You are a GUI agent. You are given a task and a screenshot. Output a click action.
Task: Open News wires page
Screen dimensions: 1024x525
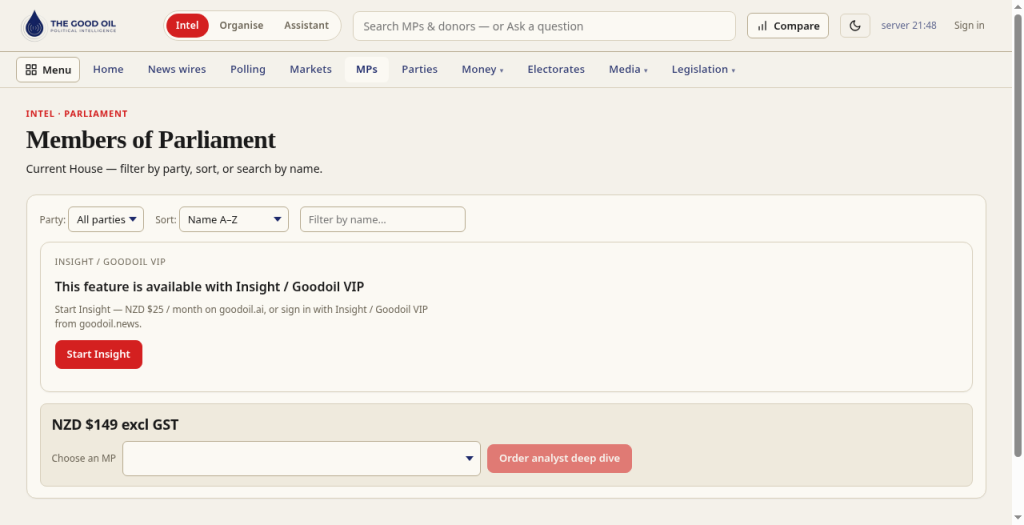(176, 69)
